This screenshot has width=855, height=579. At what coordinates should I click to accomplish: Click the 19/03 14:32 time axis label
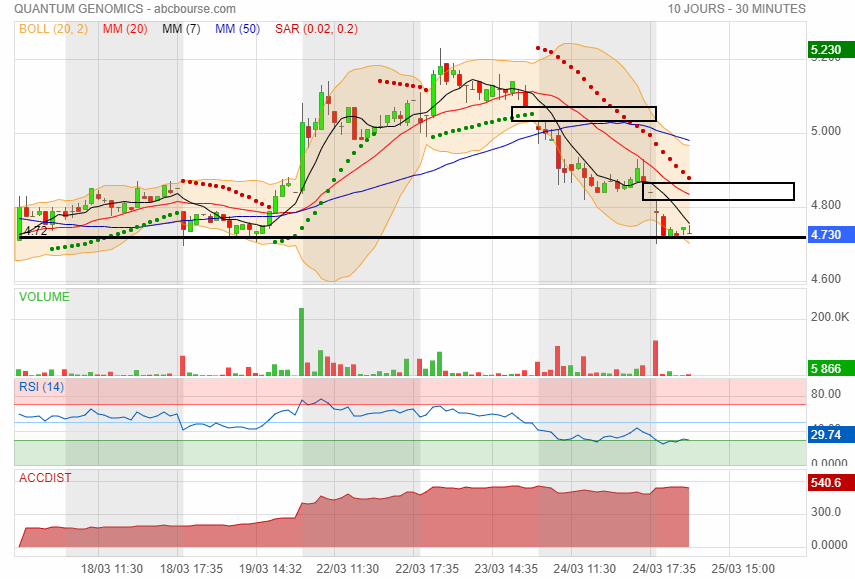tap(270, 569)
